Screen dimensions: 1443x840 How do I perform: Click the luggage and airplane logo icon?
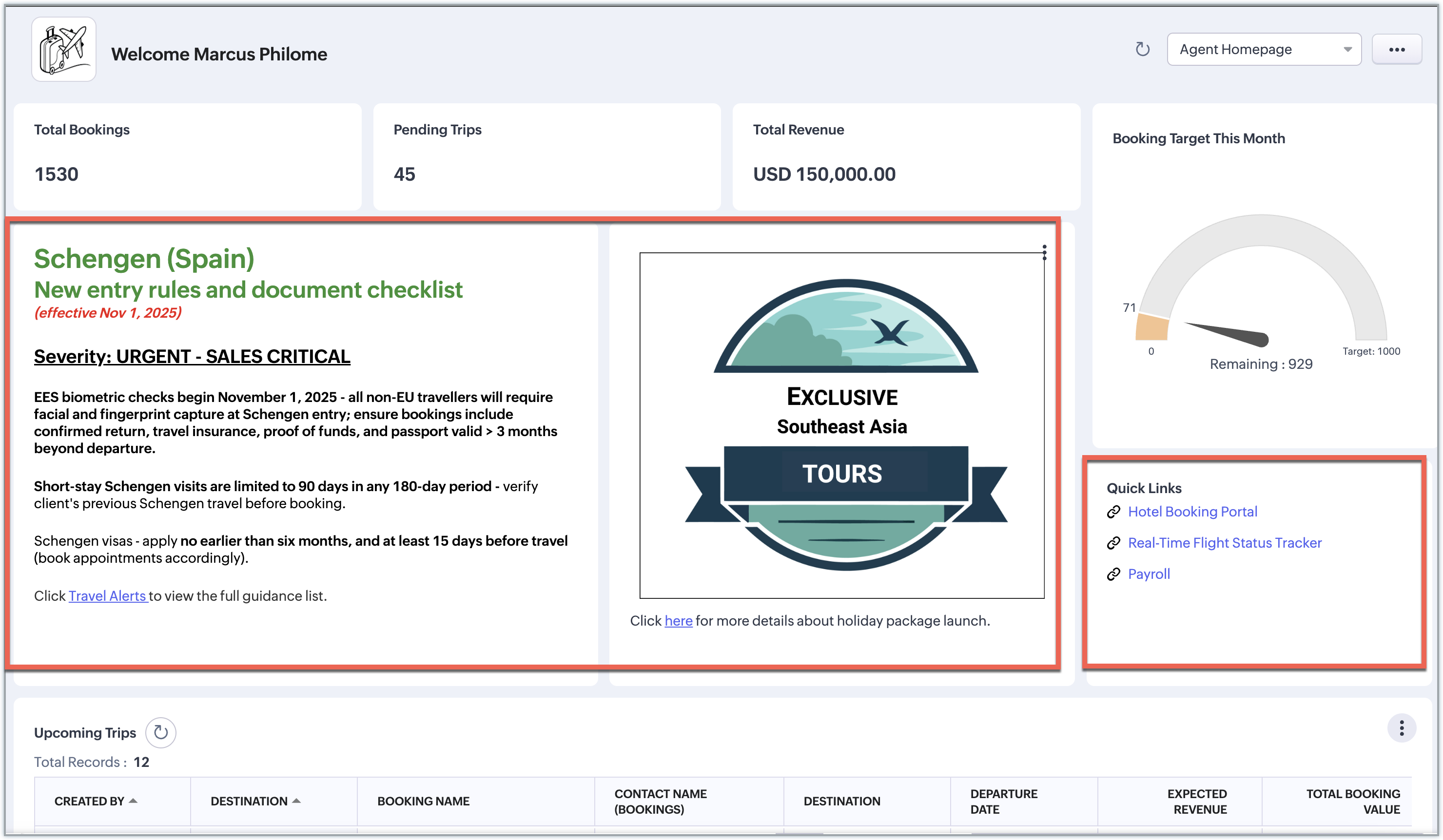point(63,50)
